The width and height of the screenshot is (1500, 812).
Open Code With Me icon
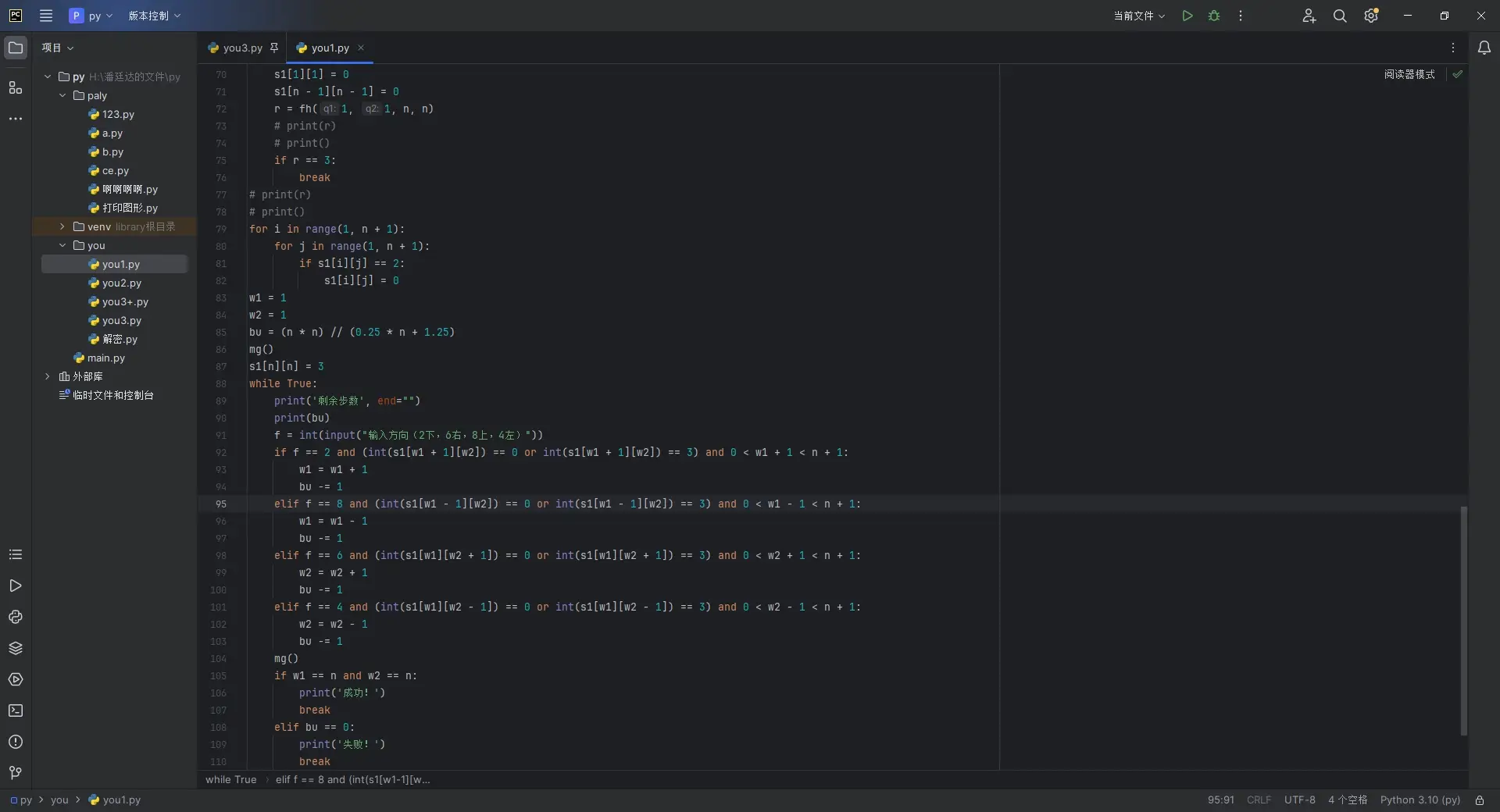tap(1309, 16)
